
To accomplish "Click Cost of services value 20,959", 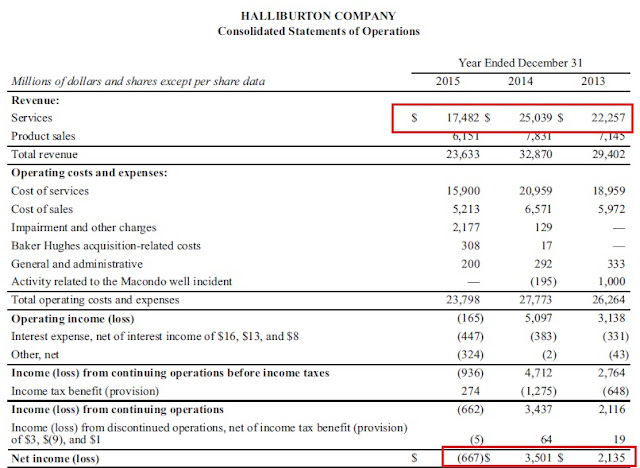I will pos(536,191).
